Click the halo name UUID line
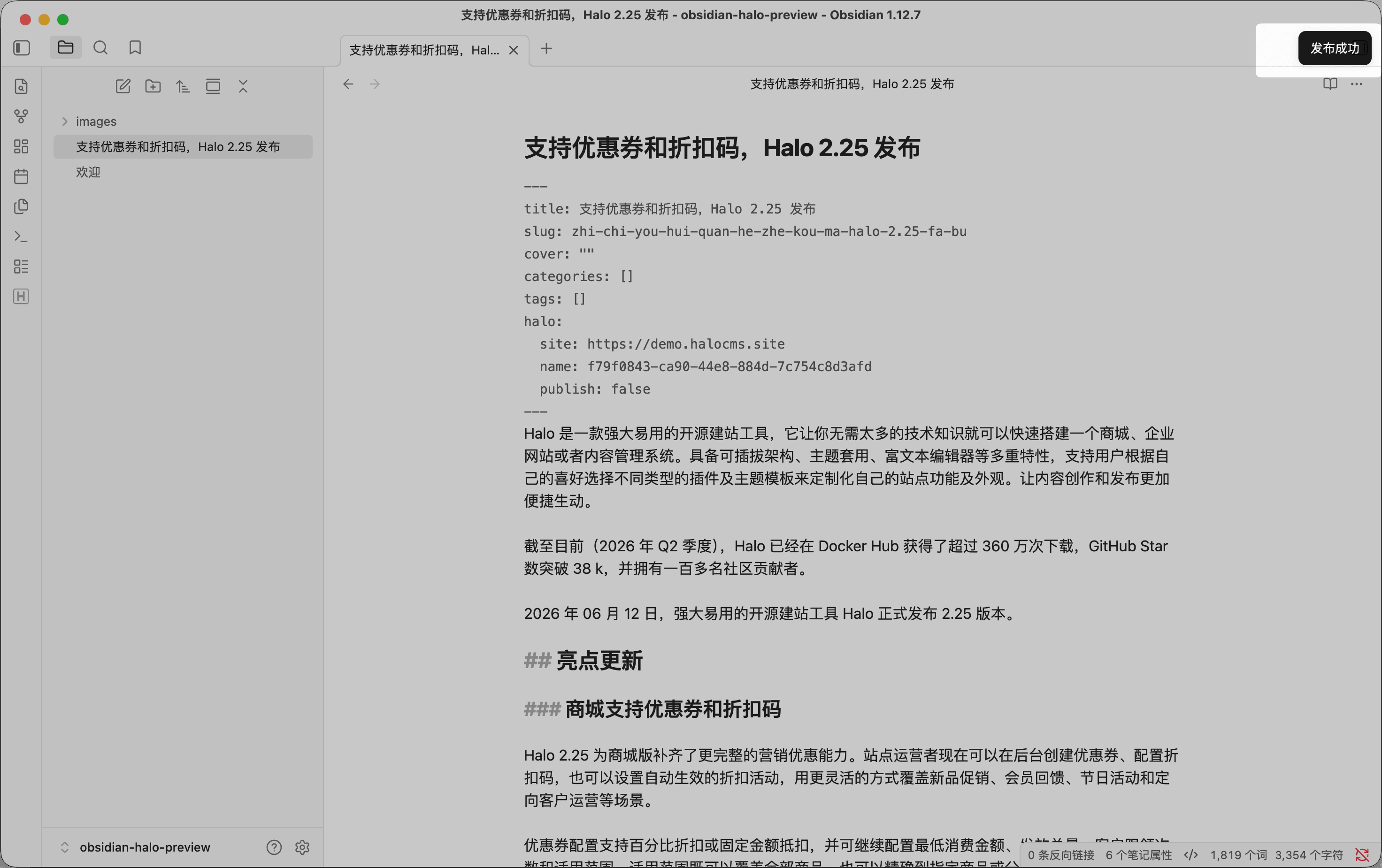The width and height of the screenshot is (1382, 868). [706, 366]
